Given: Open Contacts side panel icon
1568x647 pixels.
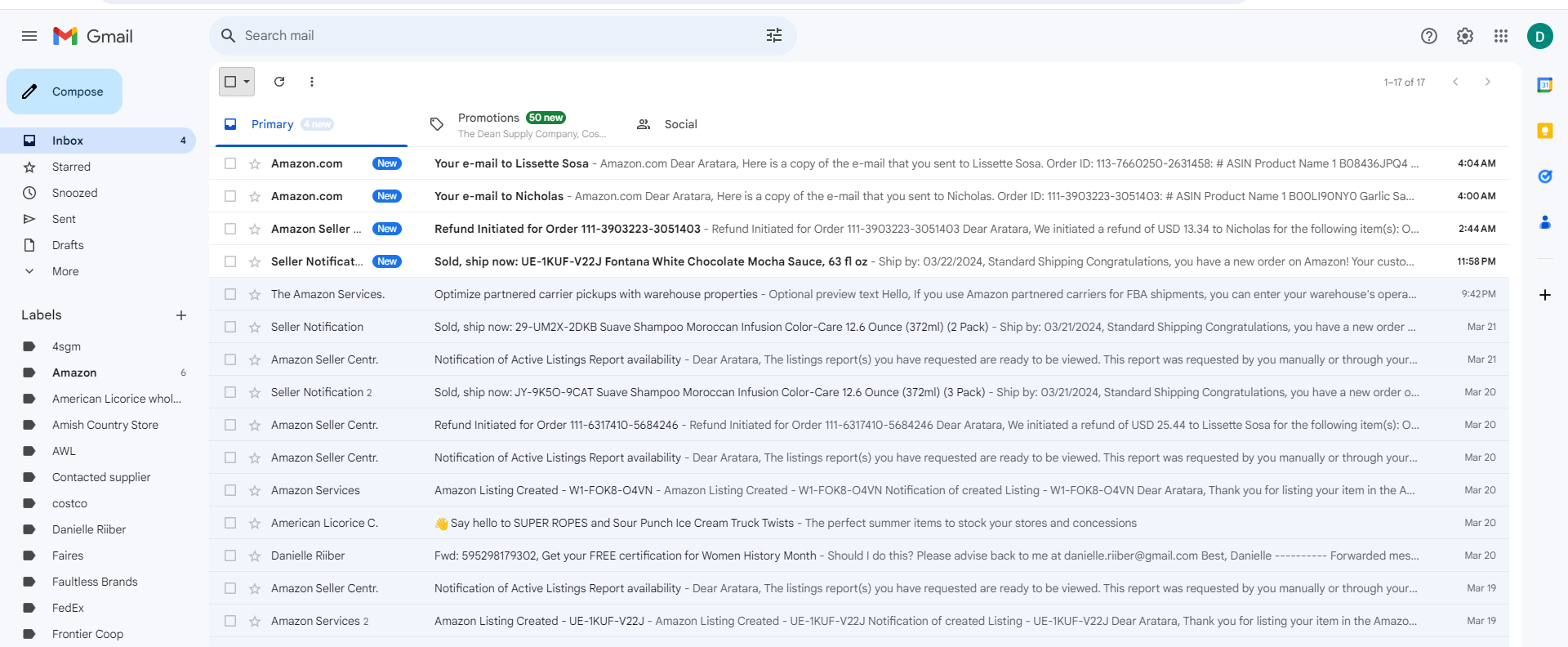Looking at the screenshot, I should point(1545,222).
